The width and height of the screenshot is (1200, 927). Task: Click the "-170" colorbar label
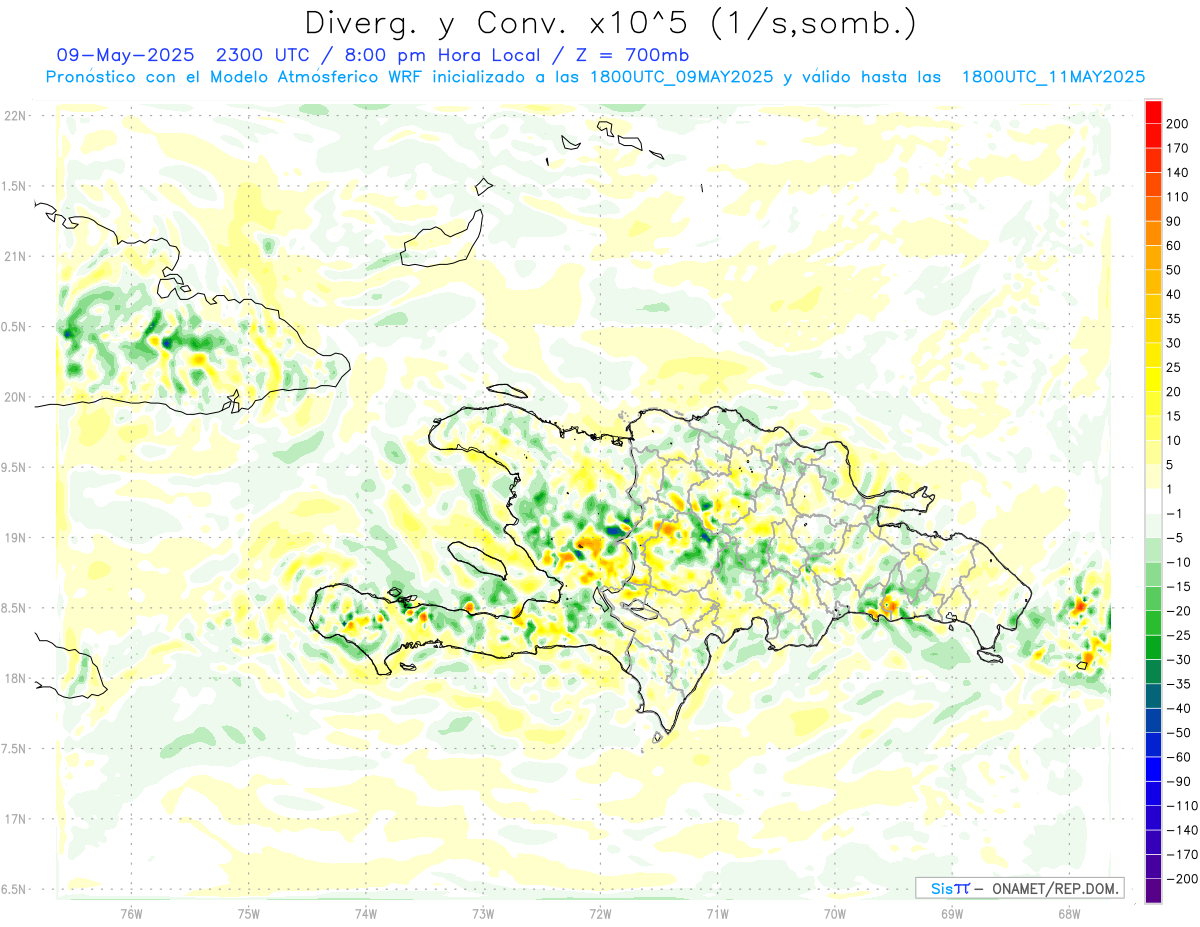(1182, 854)
